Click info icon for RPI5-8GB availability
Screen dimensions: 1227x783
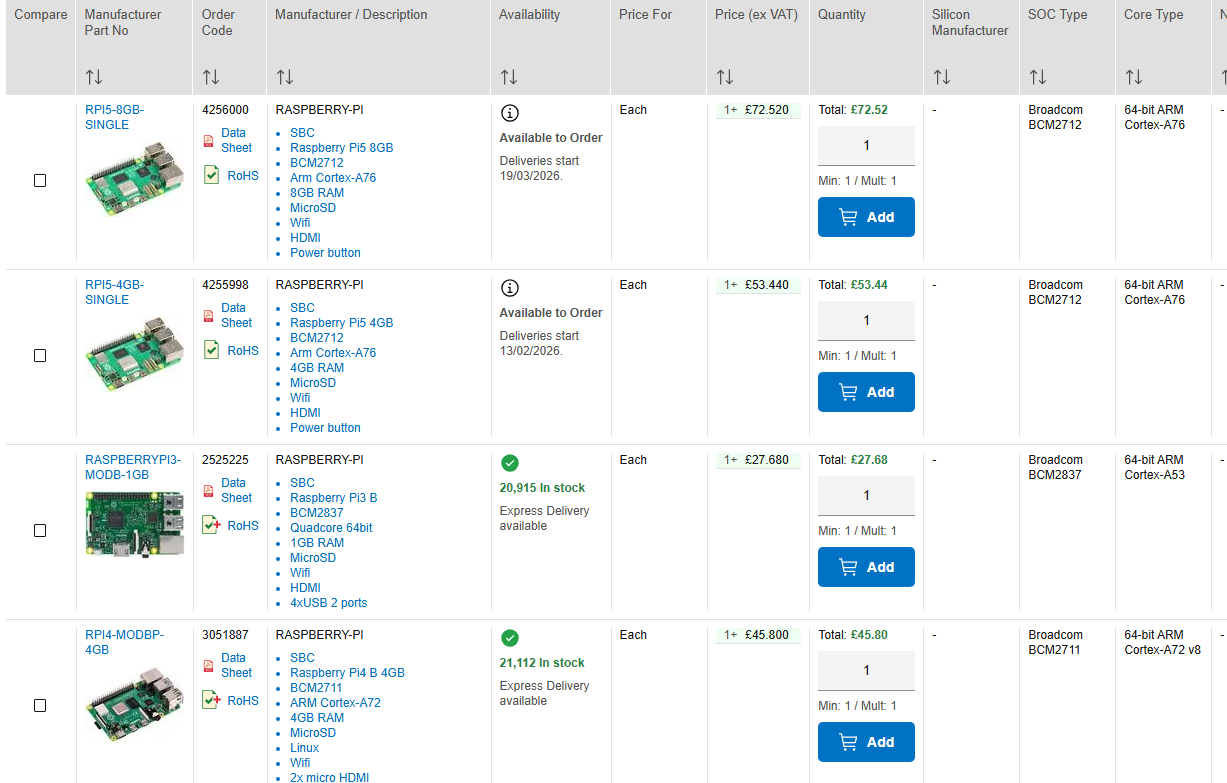click(510, 113)
